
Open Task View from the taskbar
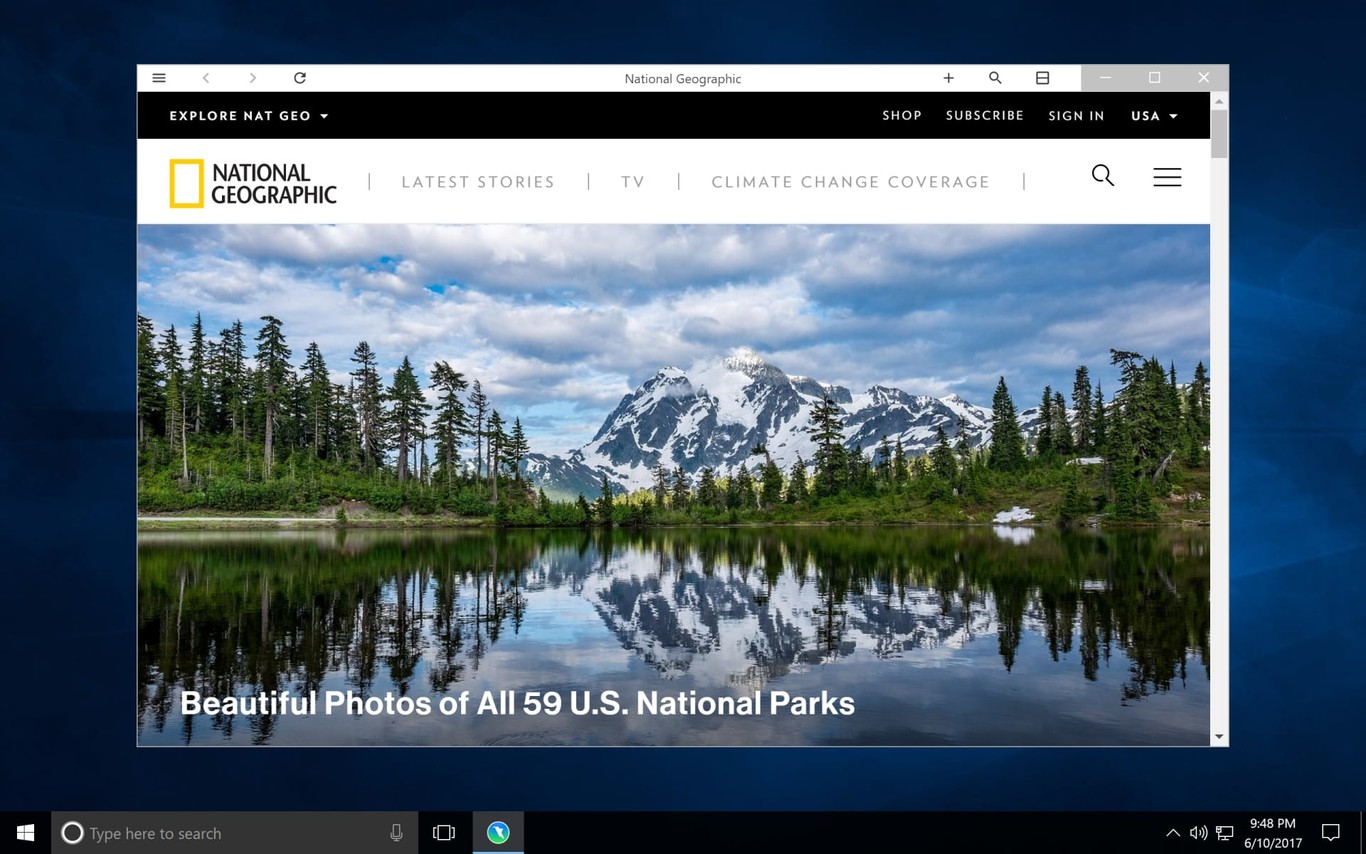tap(443, 832)
